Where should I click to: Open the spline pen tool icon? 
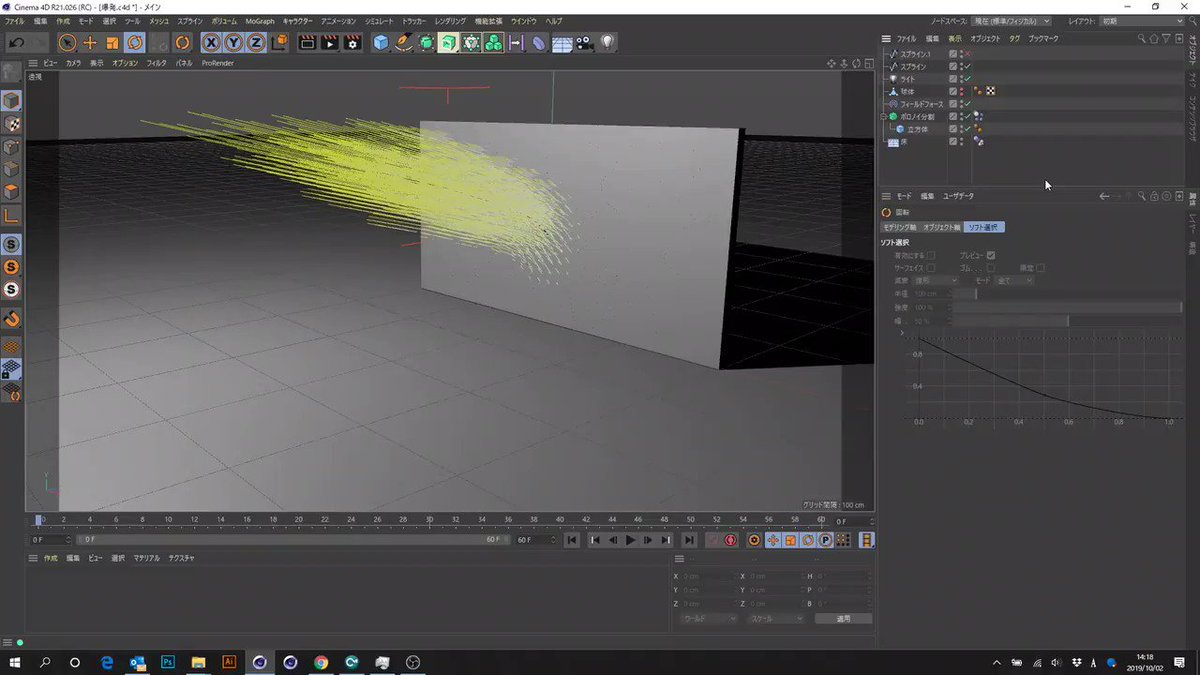(x=403, y=43)
